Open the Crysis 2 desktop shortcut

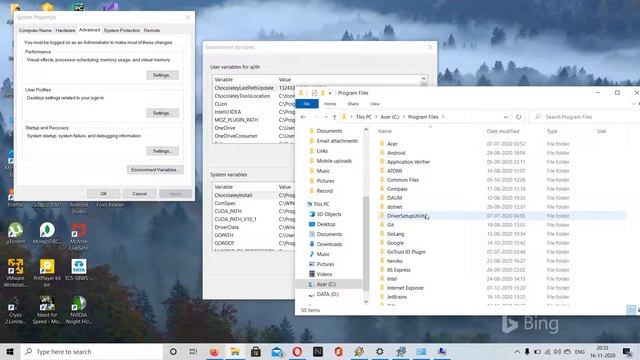[15, 310]
